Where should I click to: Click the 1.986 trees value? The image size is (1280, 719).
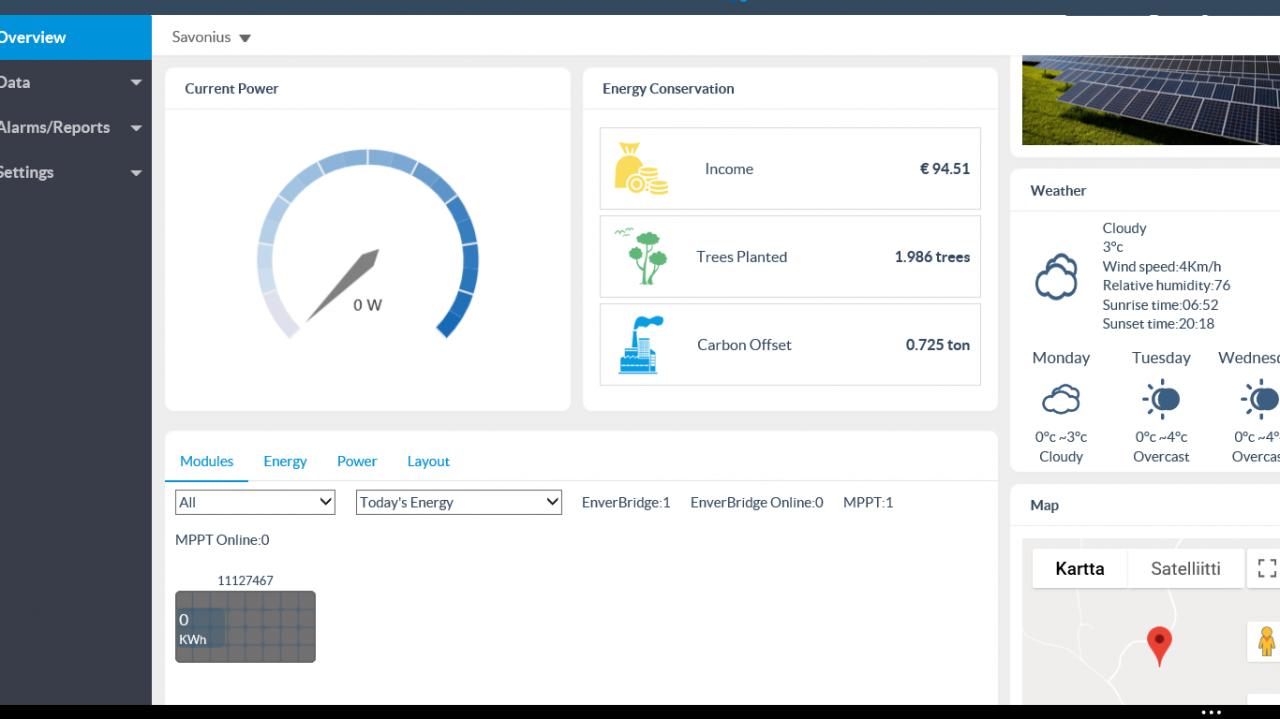tap(932, 257)
